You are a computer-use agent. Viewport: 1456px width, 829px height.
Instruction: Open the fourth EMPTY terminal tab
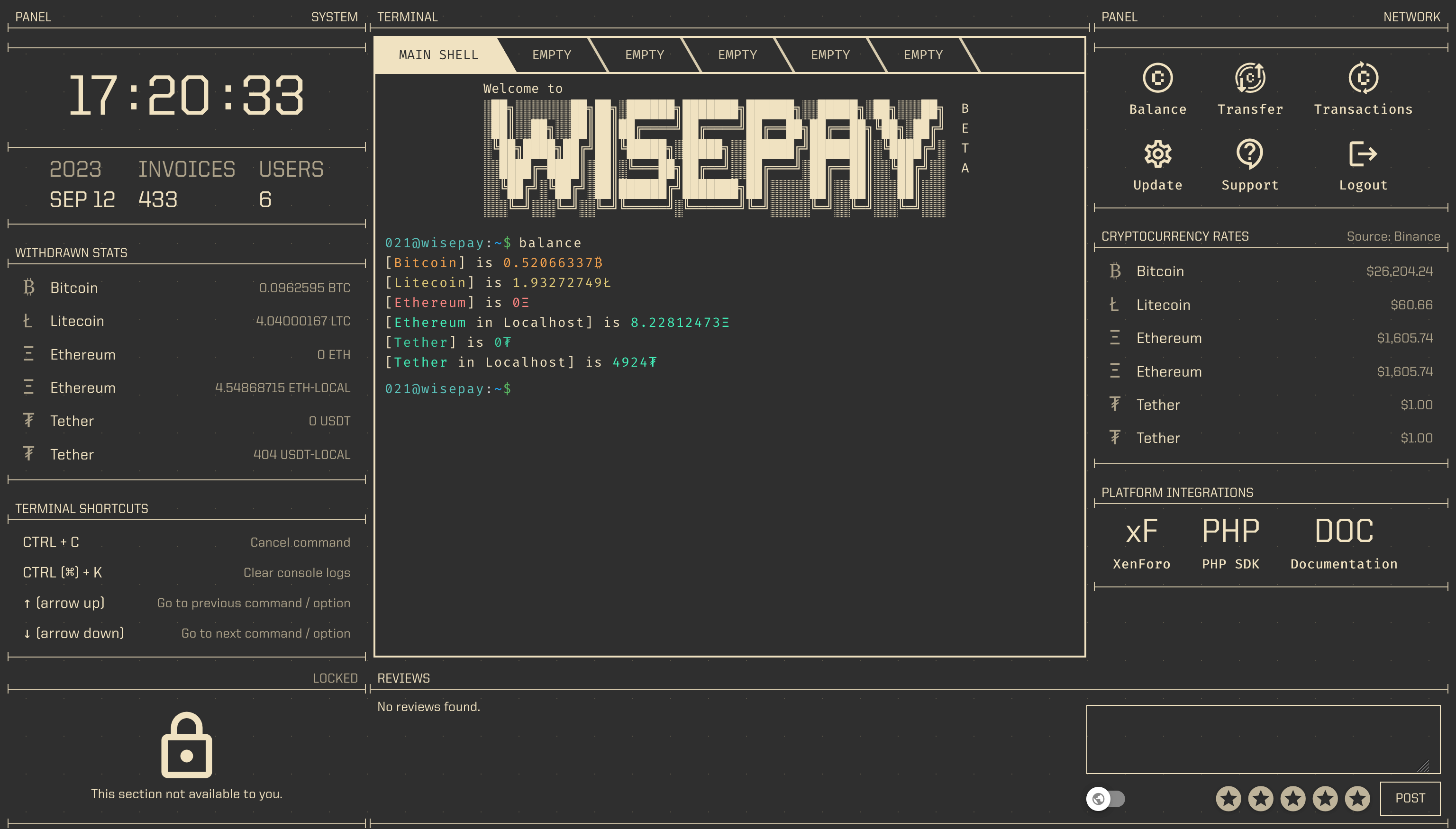click(830, 54)
